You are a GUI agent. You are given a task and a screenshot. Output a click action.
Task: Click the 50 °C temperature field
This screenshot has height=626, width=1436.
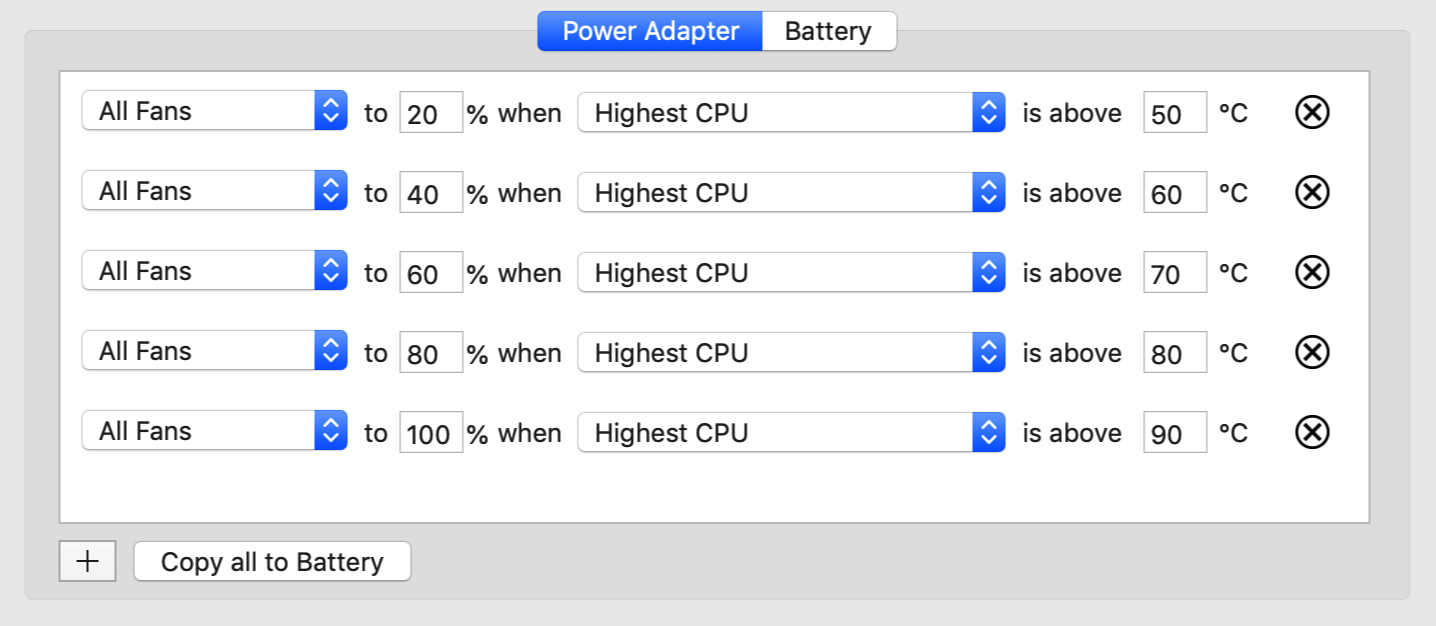(1174, 113)
